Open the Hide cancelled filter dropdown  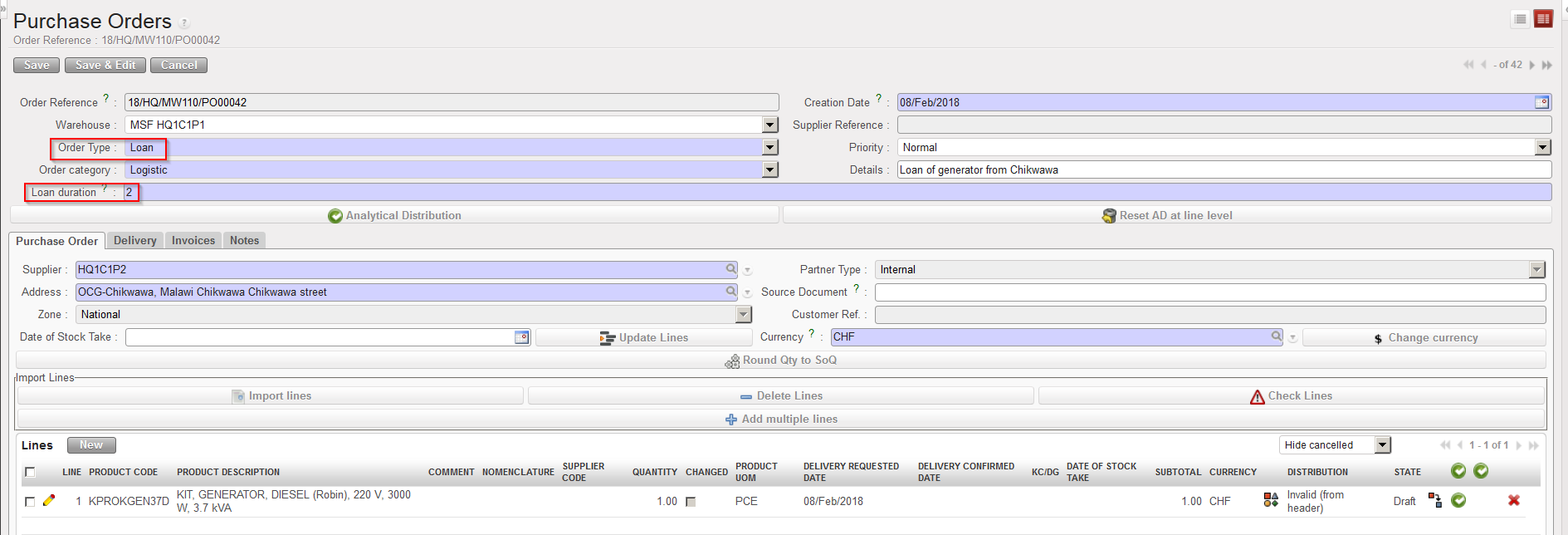1382,445
